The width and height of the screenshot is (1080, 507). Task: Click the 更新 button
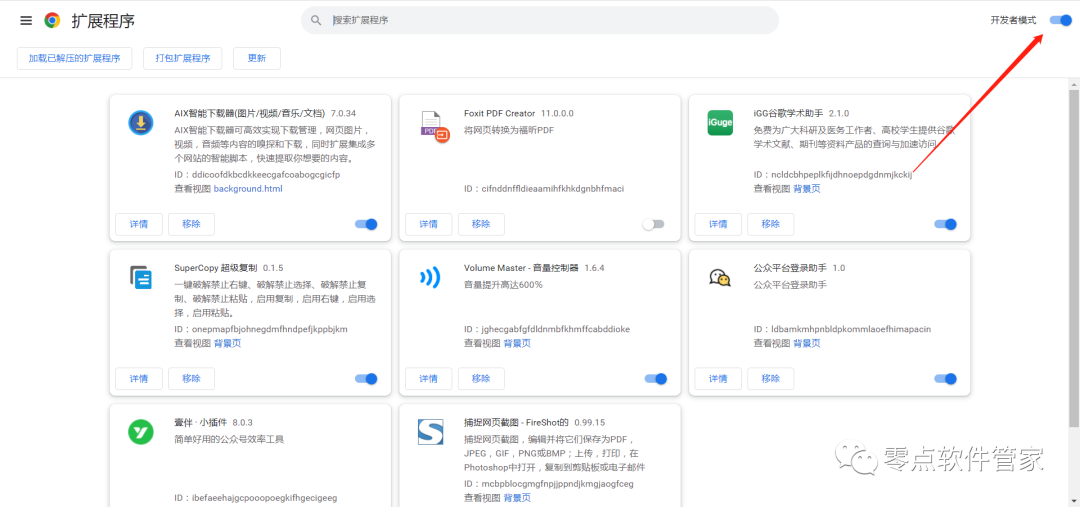click(x=257, y=59)
